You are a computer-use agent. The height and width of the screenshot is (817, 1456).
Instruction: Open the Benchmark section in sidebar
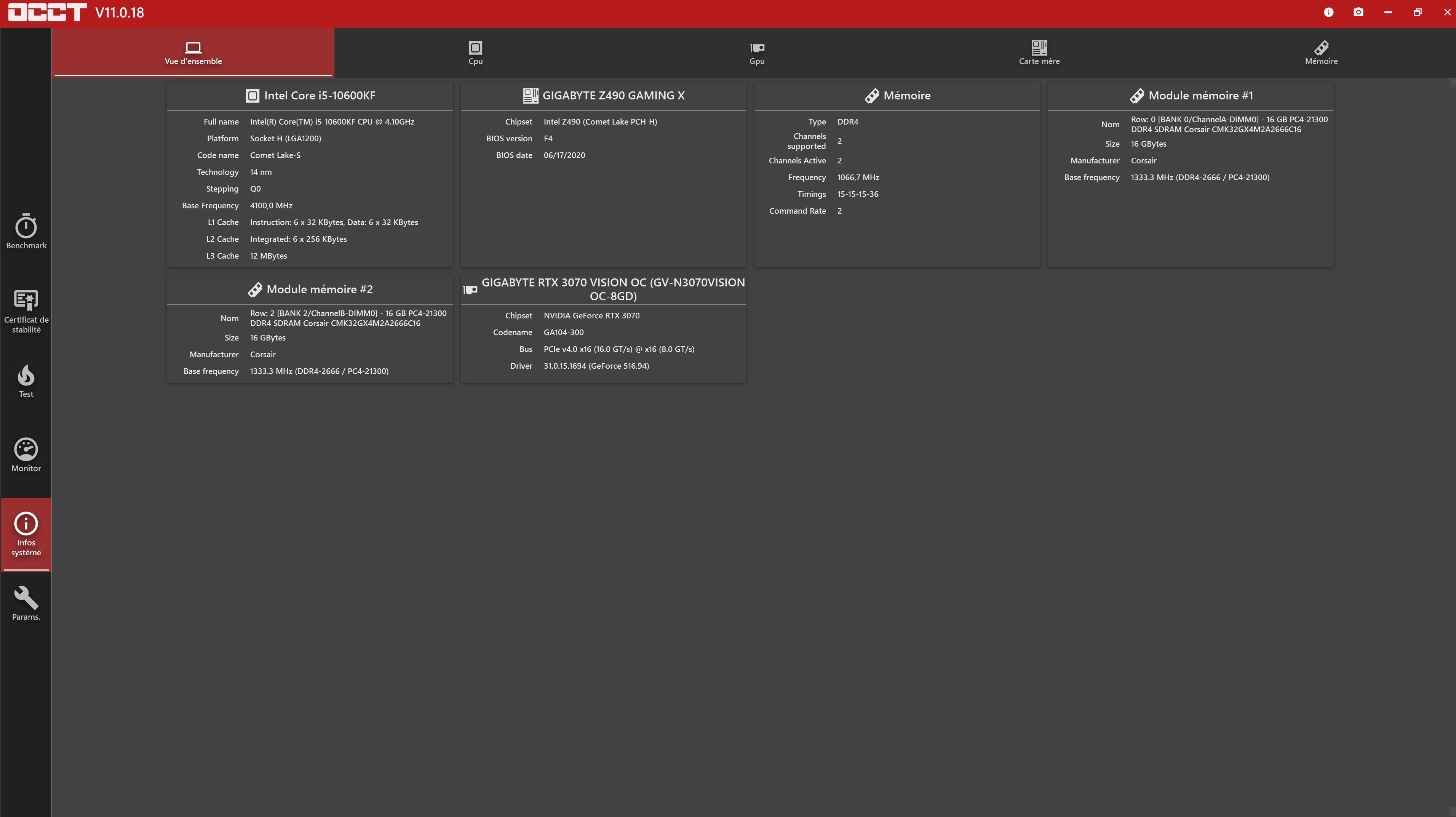click(26, 232)
